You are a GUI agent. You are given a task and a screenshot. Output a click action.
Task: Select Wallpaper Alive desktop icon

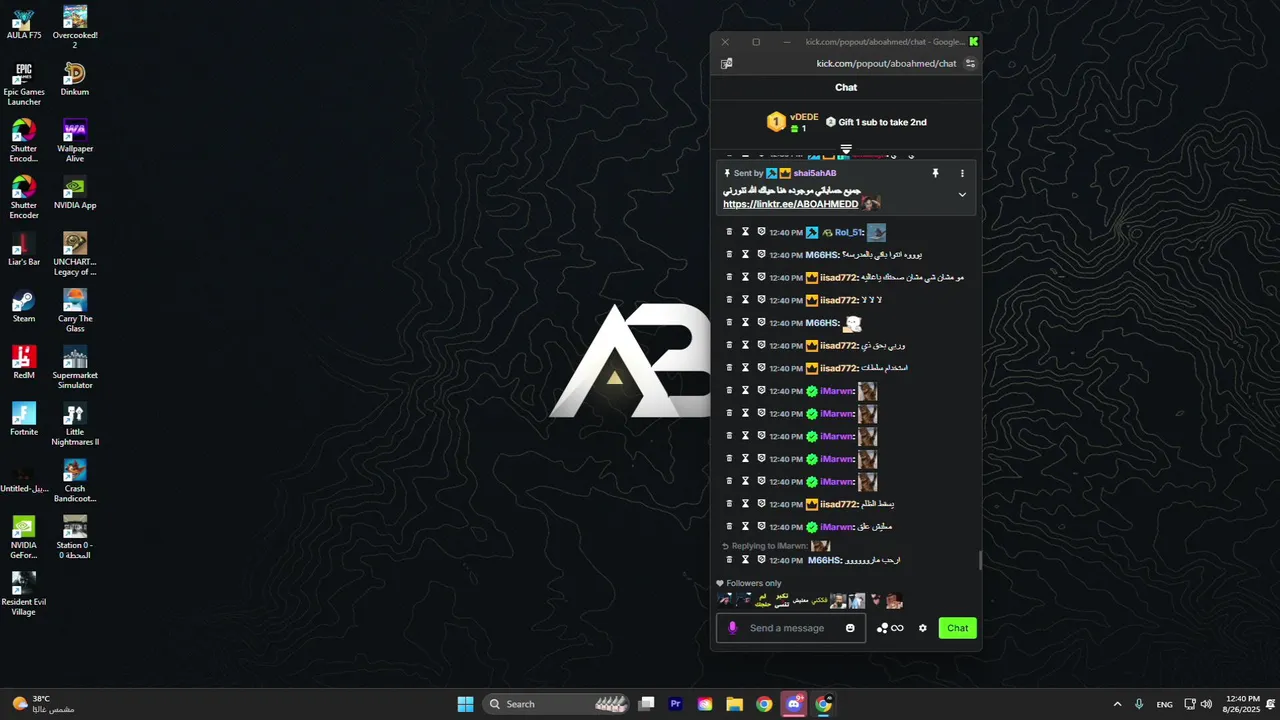[x=75, y=141]
